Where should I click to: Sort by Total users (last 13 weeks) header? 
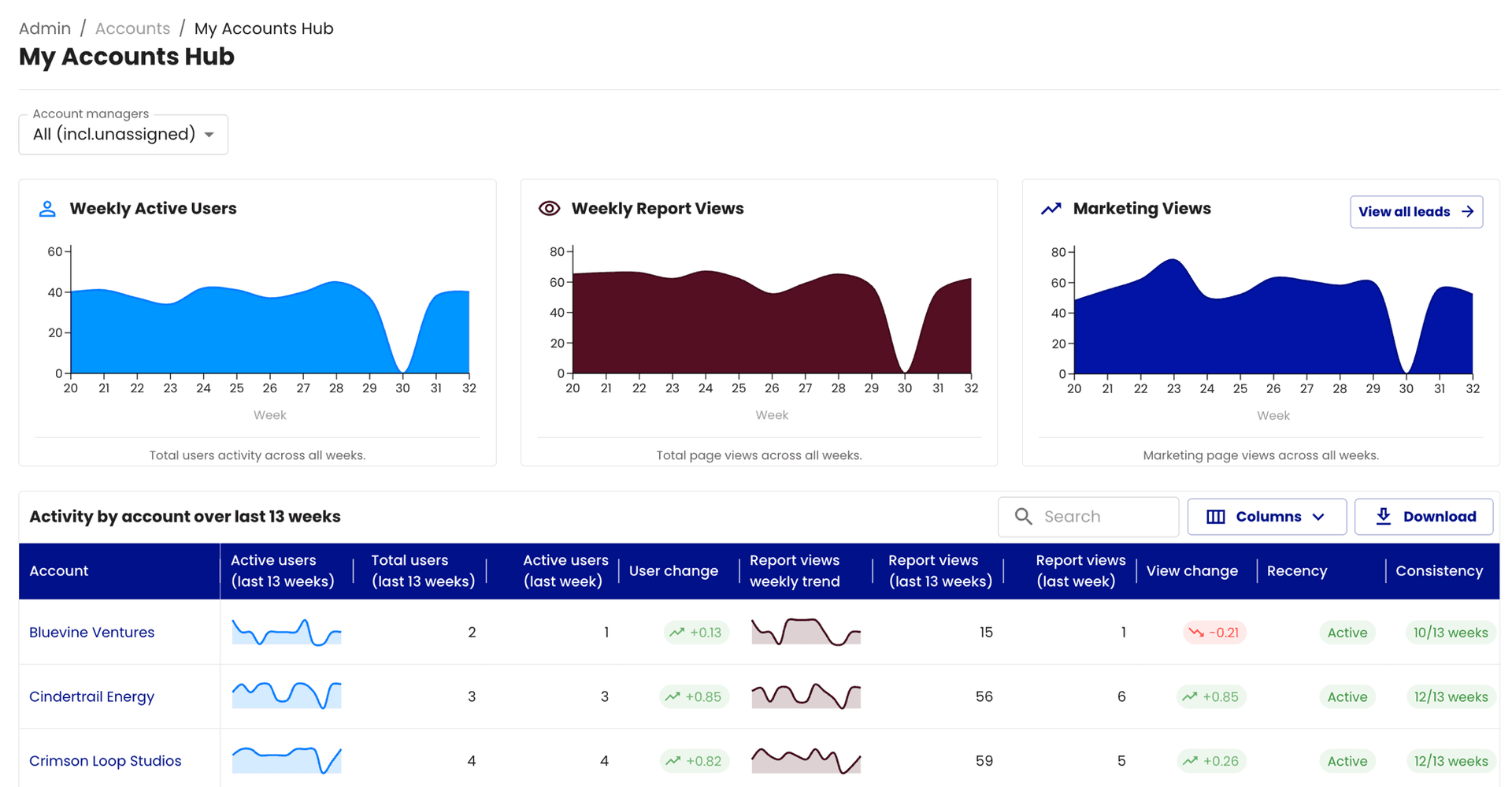click(x=423, y=571)
